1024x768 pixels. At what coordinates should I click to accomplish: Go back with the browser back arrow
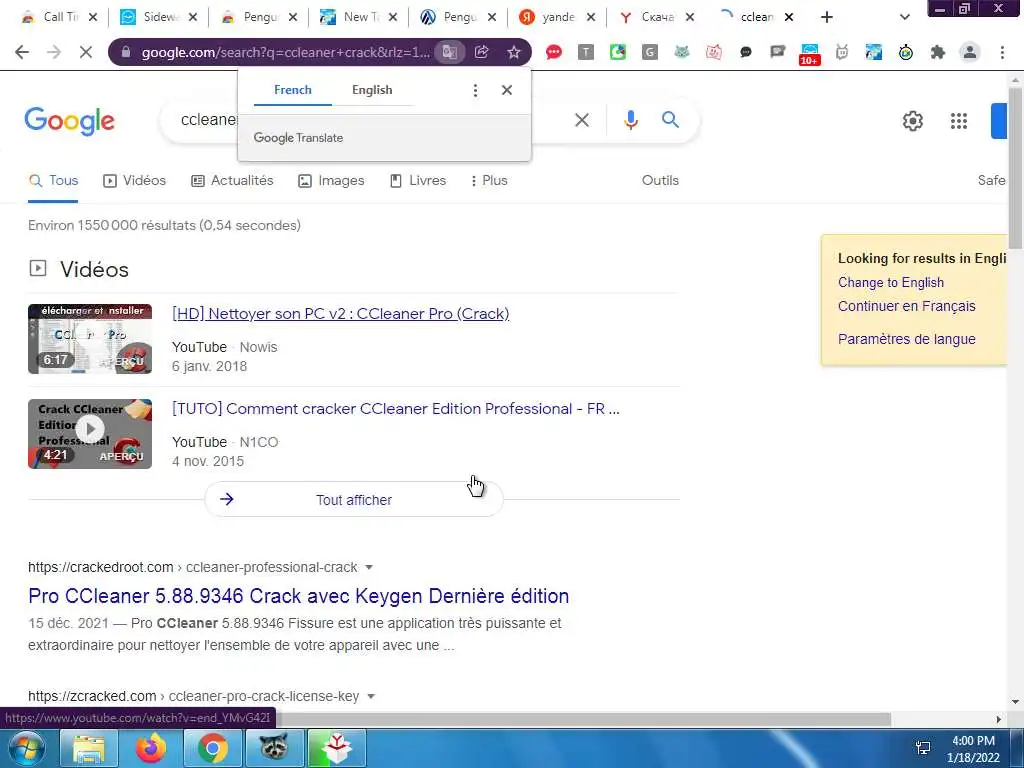(22, 52)
